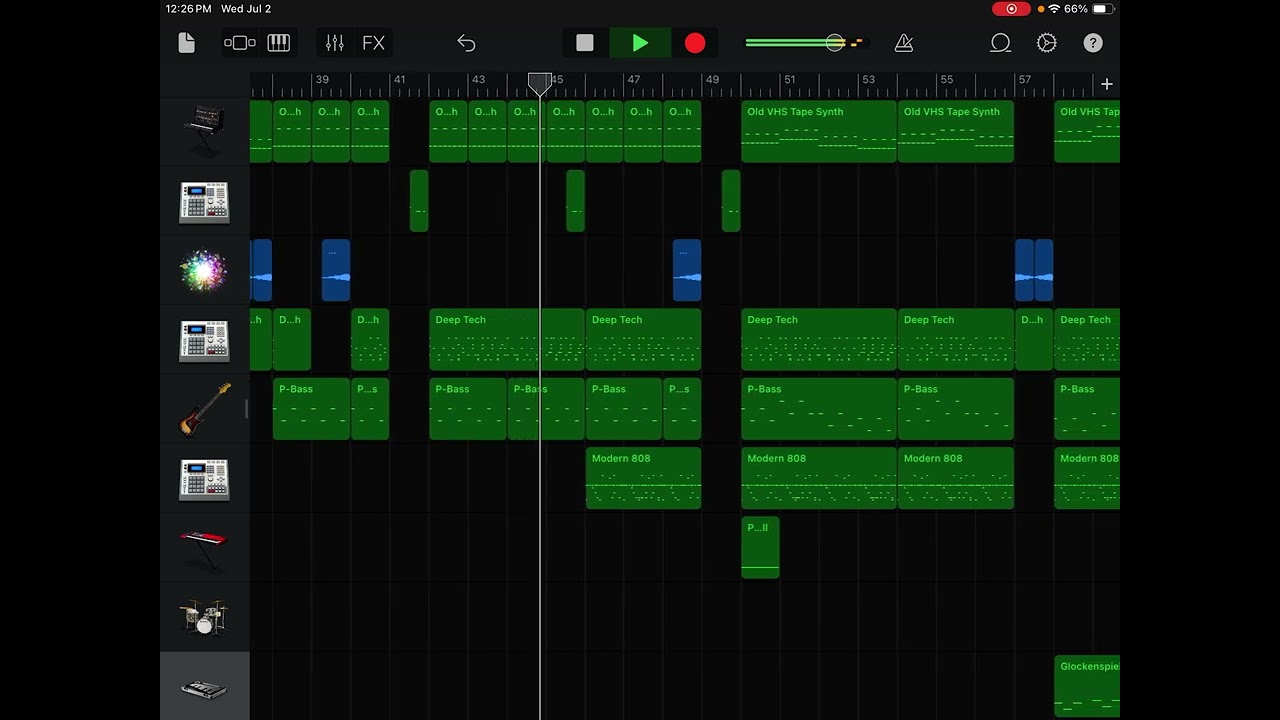
Task: Select the Modern 808 drum machine track icon
Action: (x=204, y=478)
